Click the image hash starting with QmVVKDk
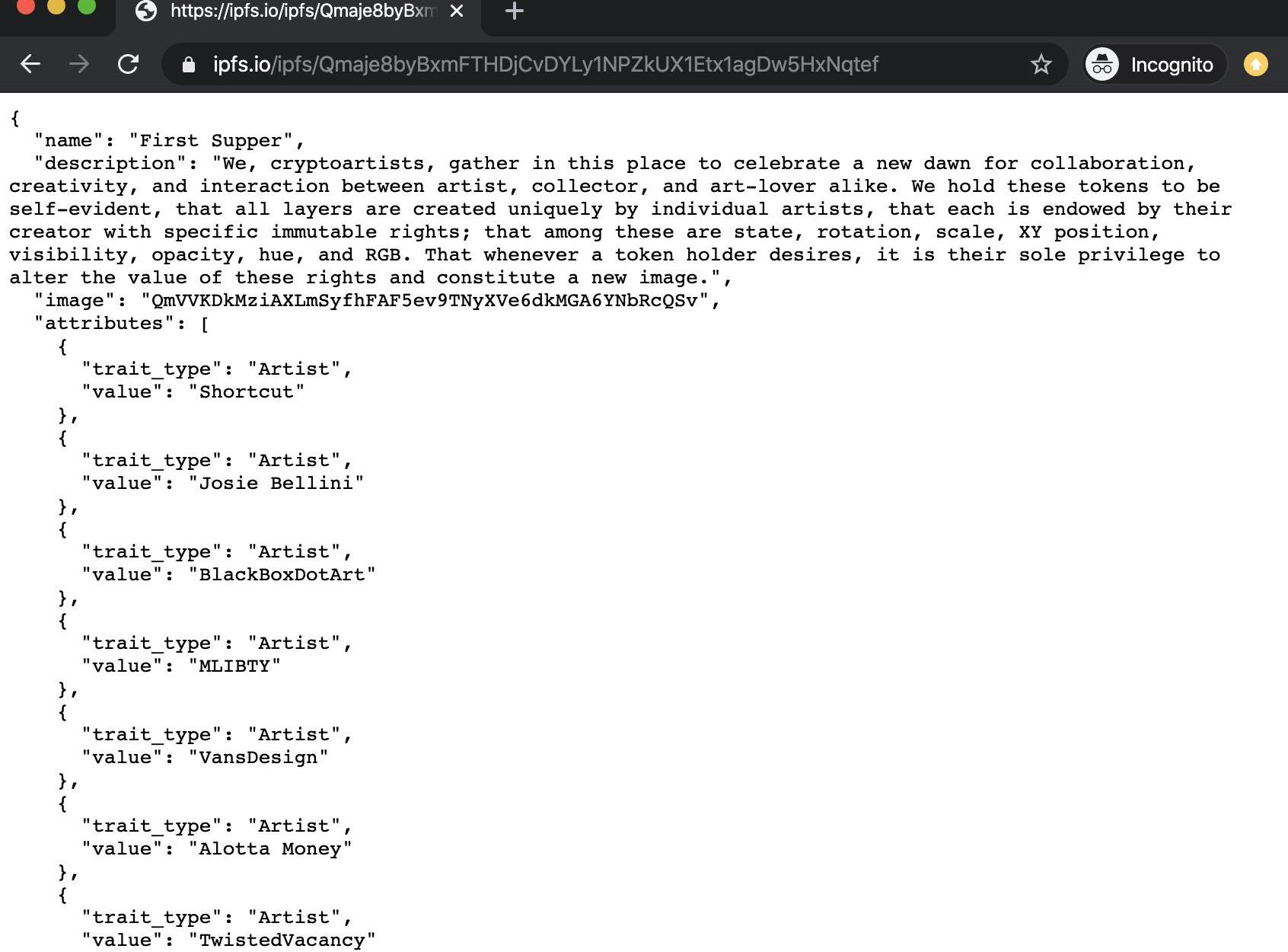 tap(425, 301)
